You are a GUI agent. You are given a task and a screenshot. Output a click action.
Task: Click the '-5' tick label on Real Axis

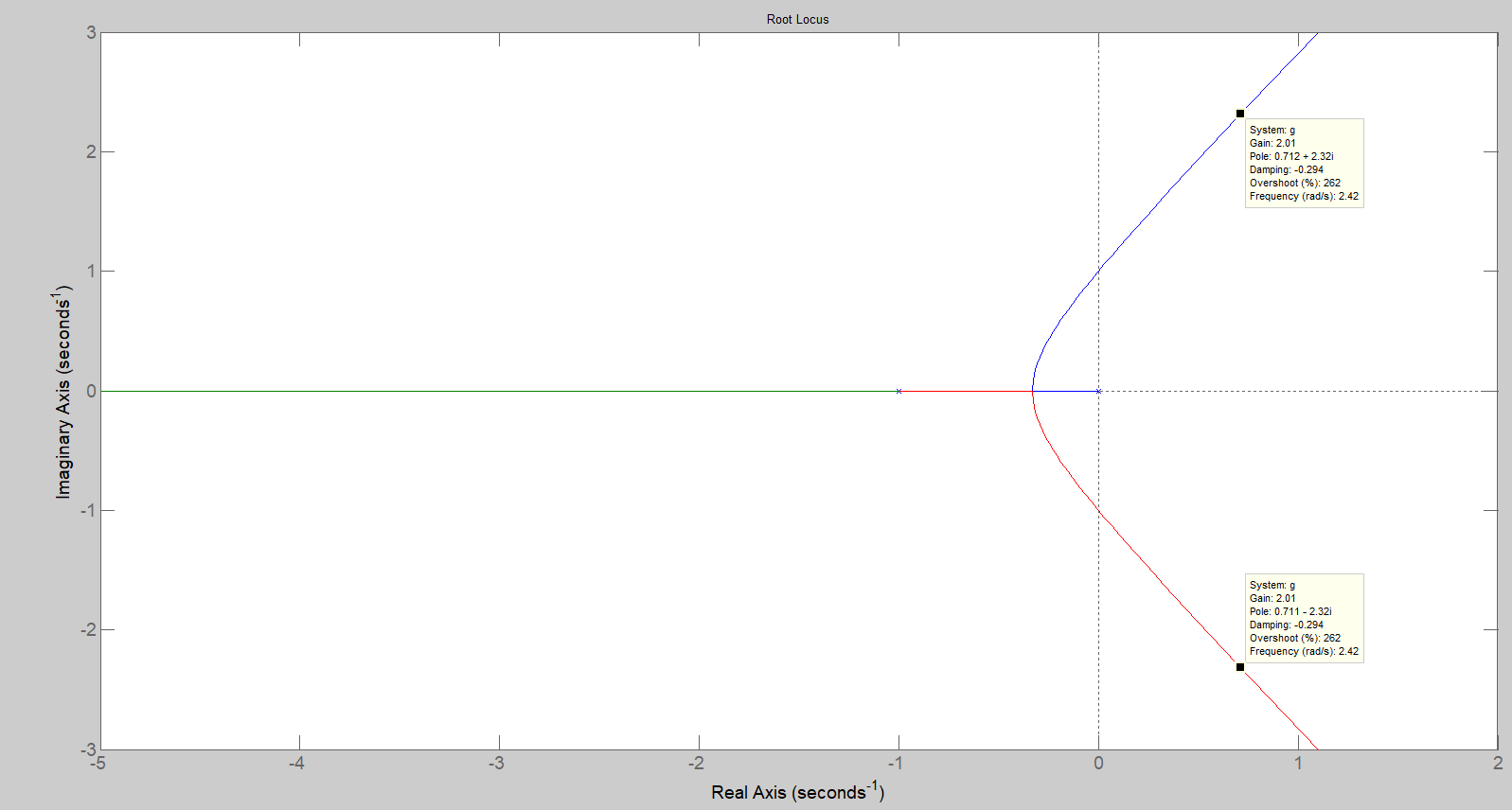tap(98, 763)
